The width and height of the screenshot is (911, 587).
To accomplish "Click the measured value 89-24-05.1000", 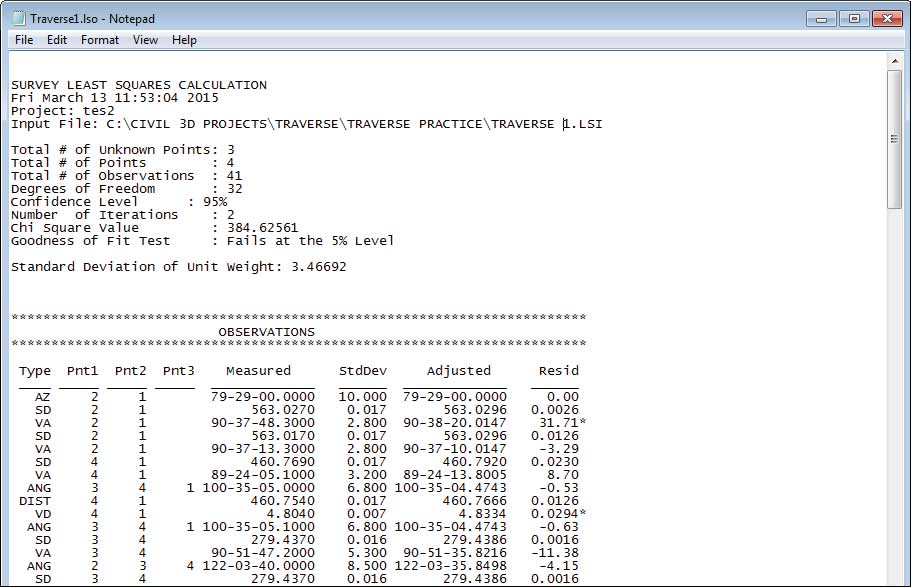I will [263, 474].
